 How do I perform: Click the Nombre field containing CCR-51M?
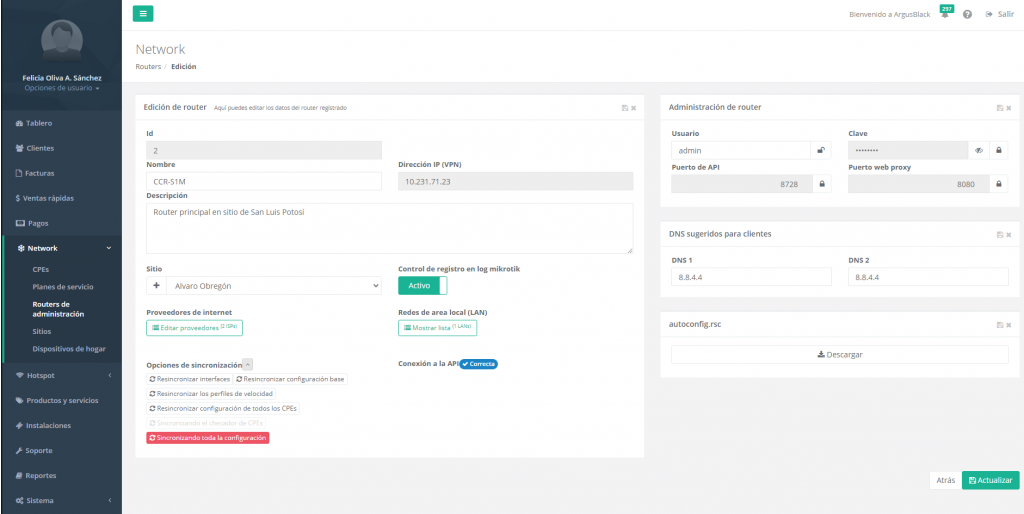tap(264, 181)
